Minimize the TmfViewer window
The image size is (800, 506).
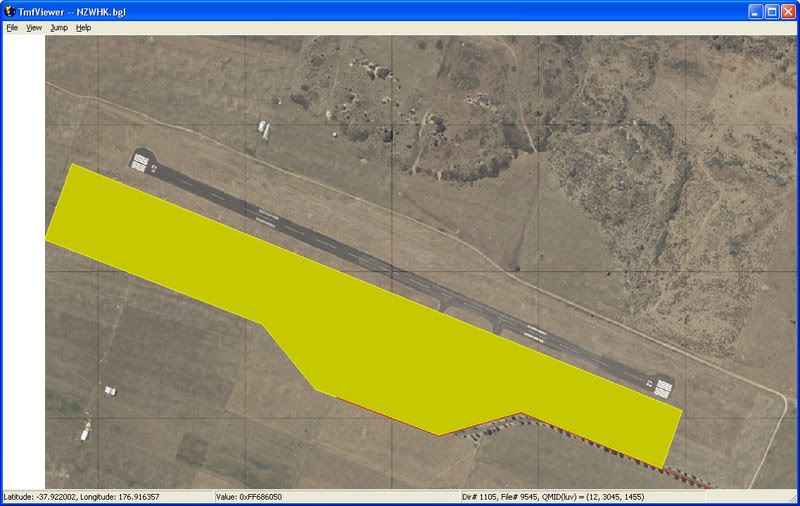(755, 11)
